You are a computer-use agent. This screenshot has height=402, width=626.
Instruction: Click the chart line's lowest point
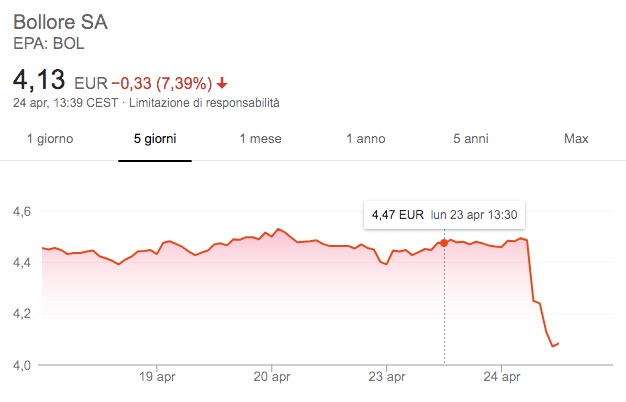click(553, 346)
